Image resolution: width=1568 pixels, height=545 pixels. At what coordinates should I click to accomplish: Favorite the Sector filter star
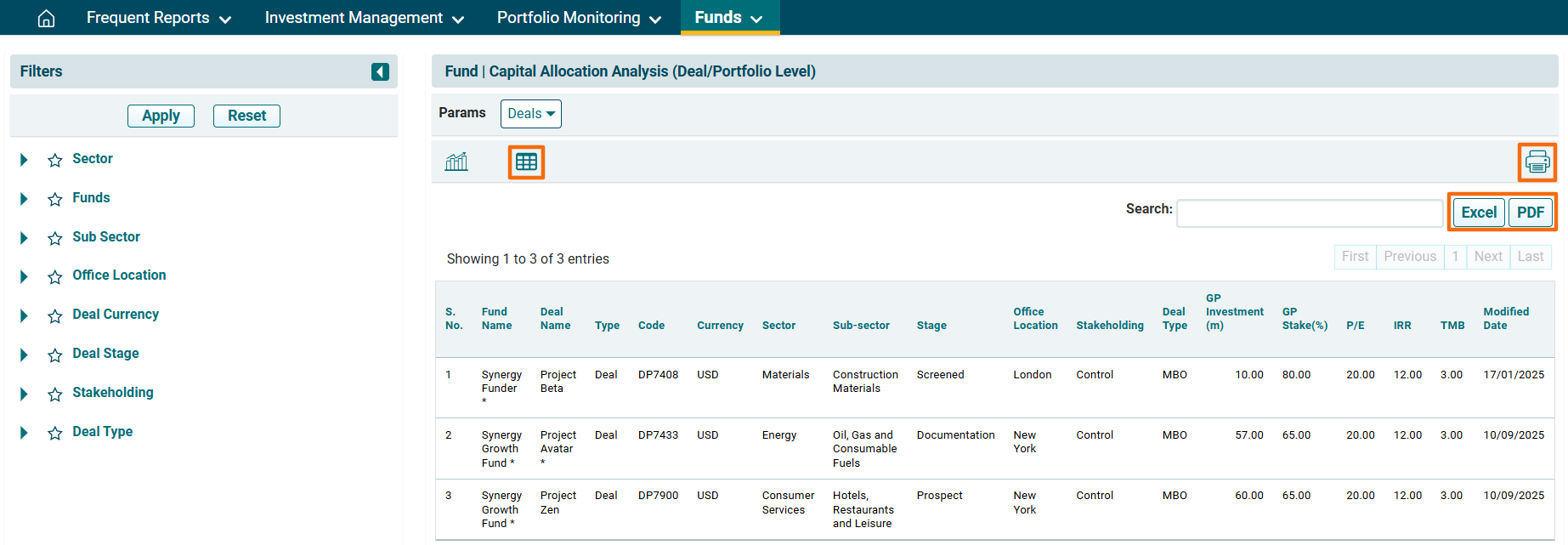coord(55,160)
